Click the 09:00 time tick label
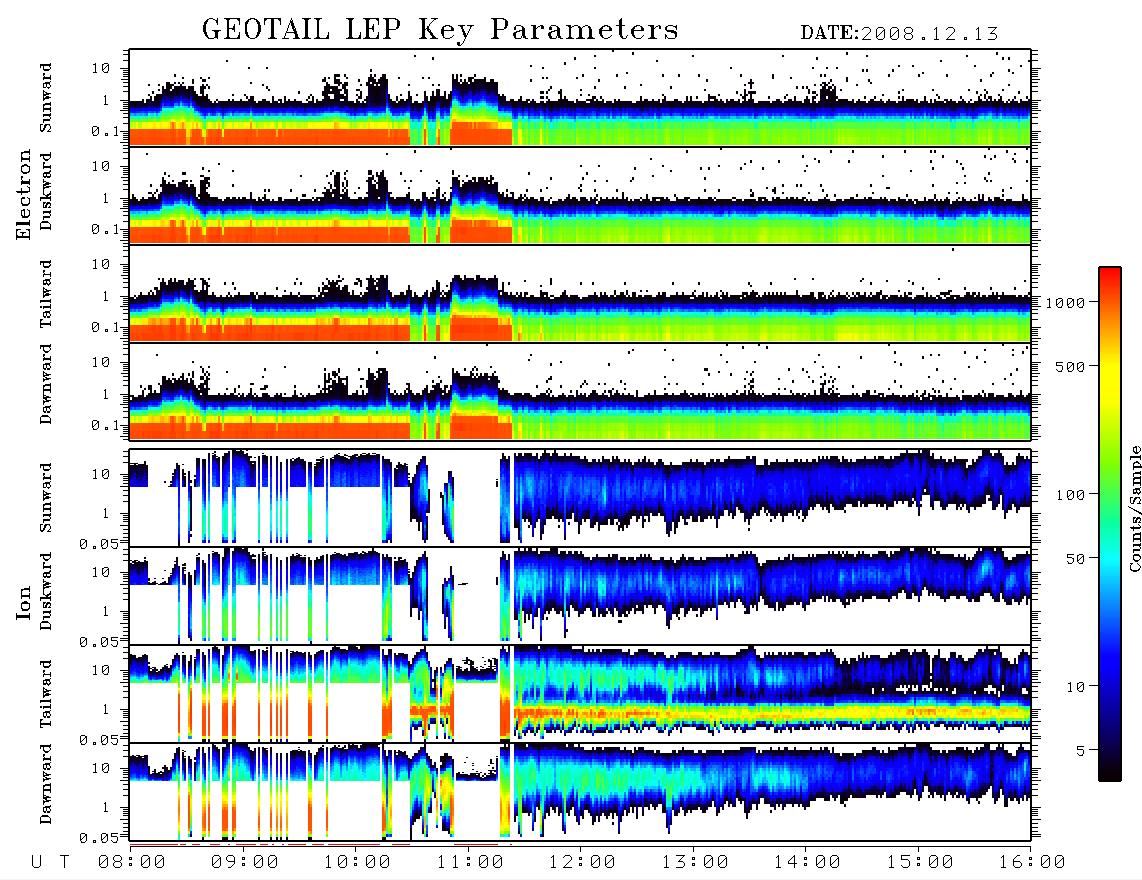The width and height of the screenshot is (1142, 880). tap(245, 862)
